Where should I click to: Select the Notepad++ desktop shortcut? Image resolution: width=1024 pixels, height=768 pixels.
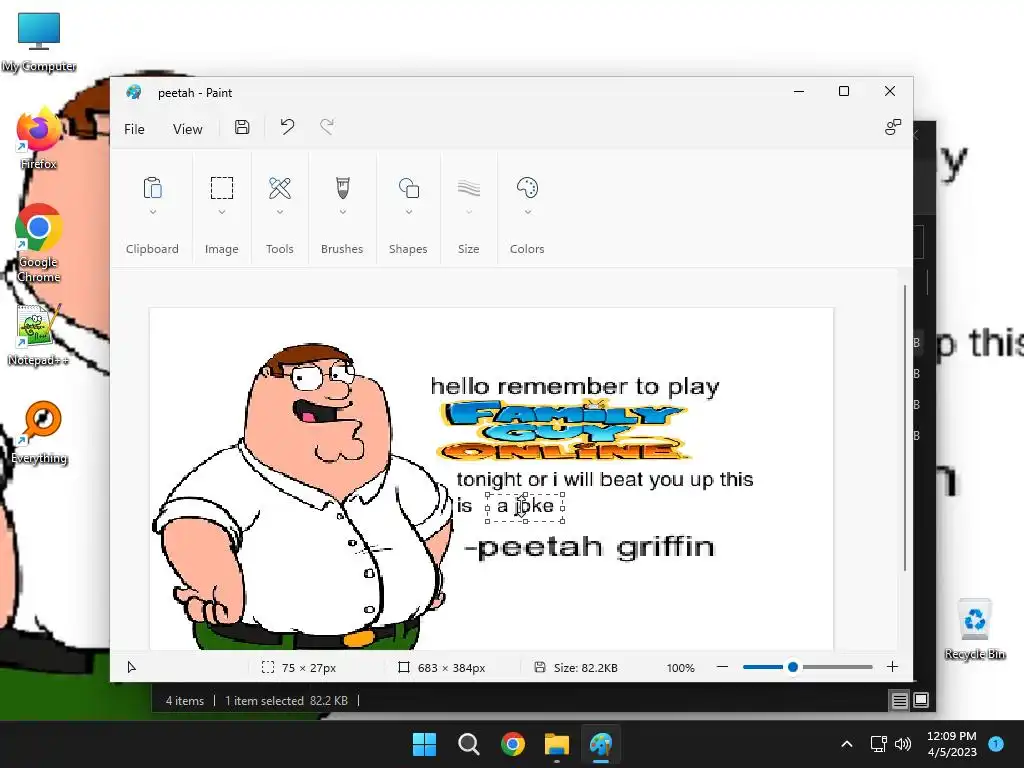point(38,335)
